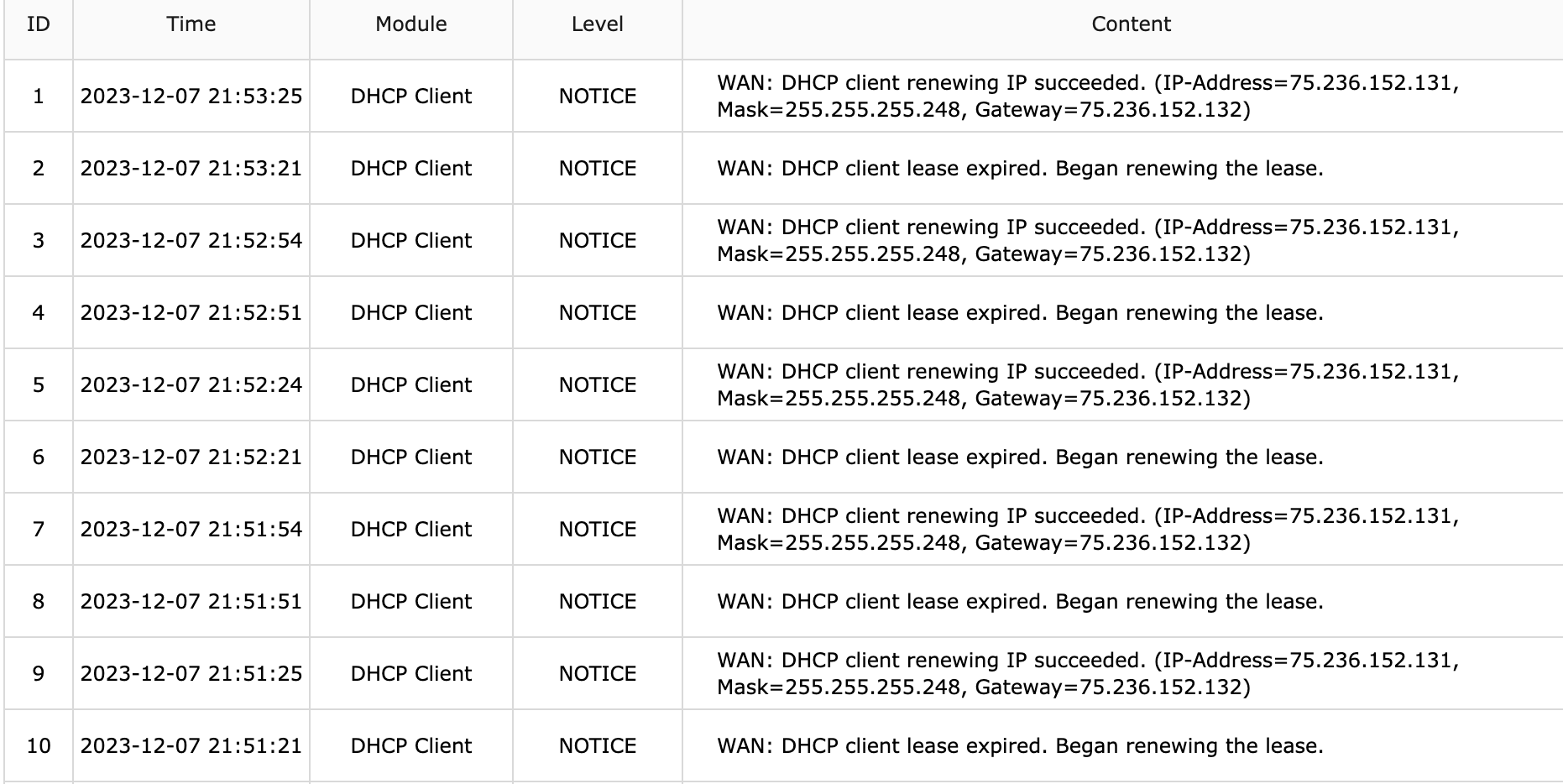
Task: Click the NOTICE level in row 9
Action: 598,674
